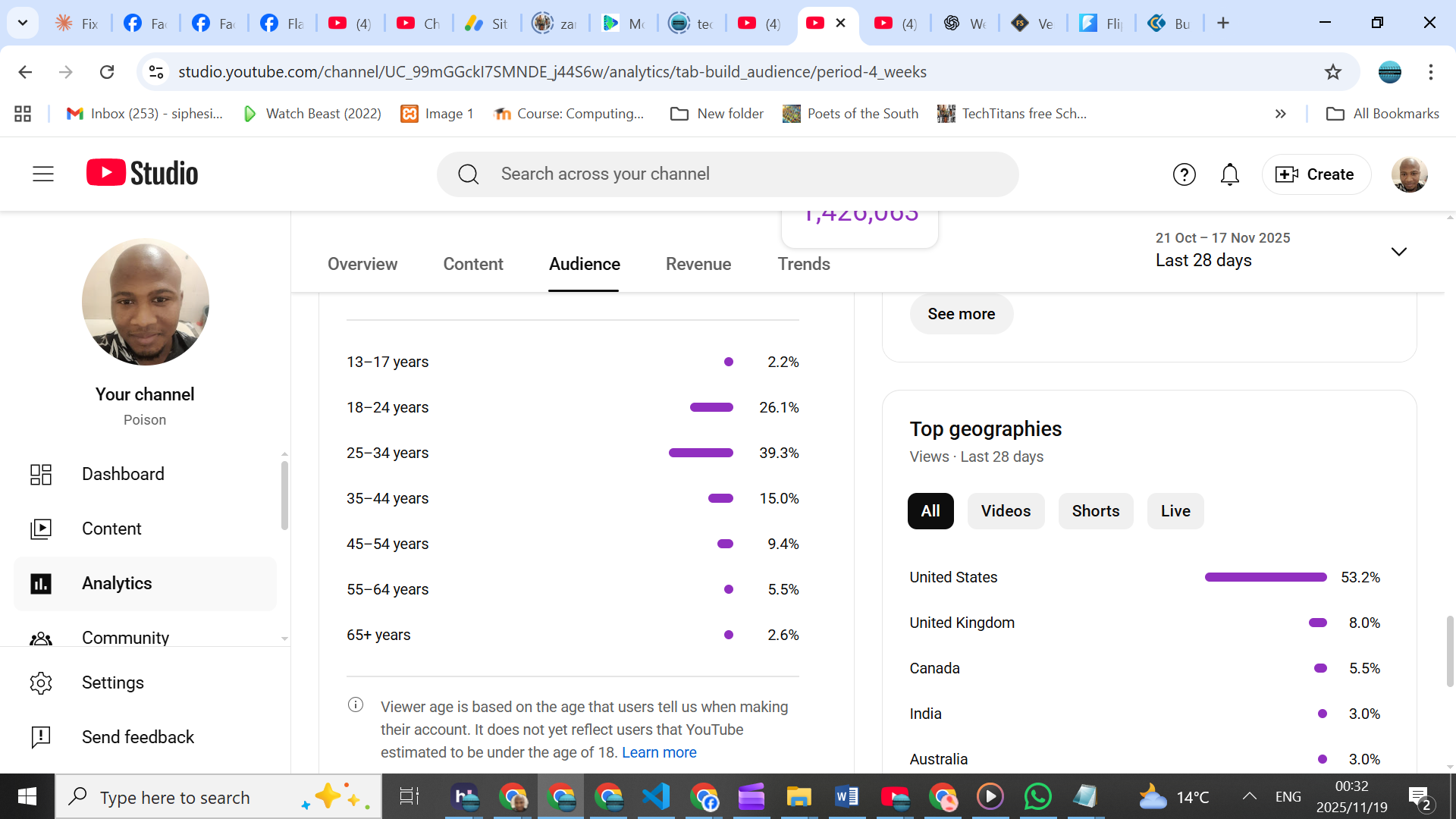Open the notifications bell
Screen dimensions: 1456x819
click(x=1229, y=174)
